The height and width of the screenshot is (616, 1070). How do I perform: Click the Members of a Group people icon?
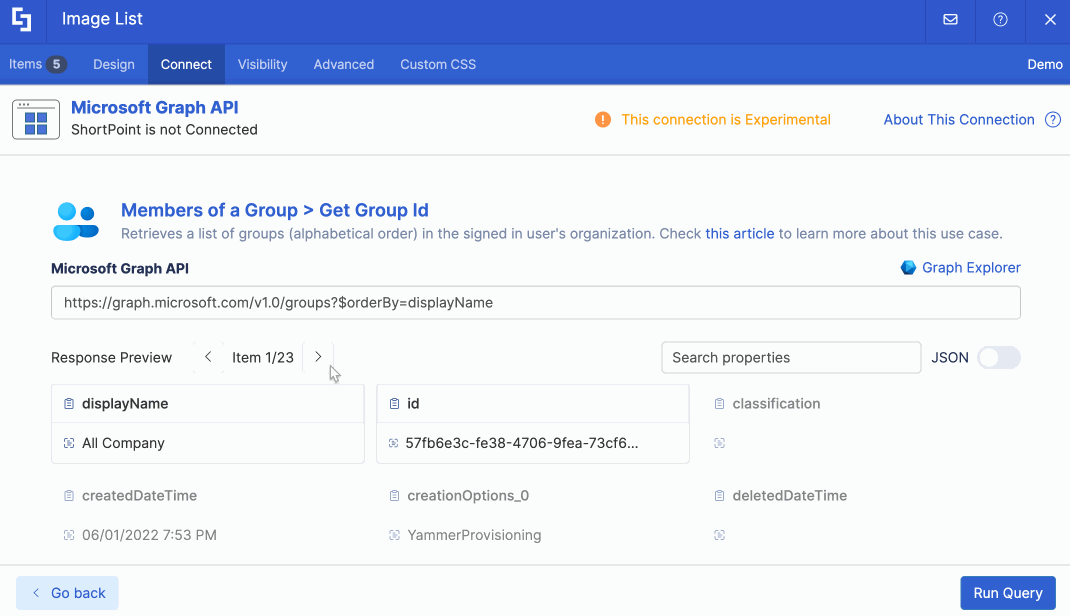tap(76, 221)
